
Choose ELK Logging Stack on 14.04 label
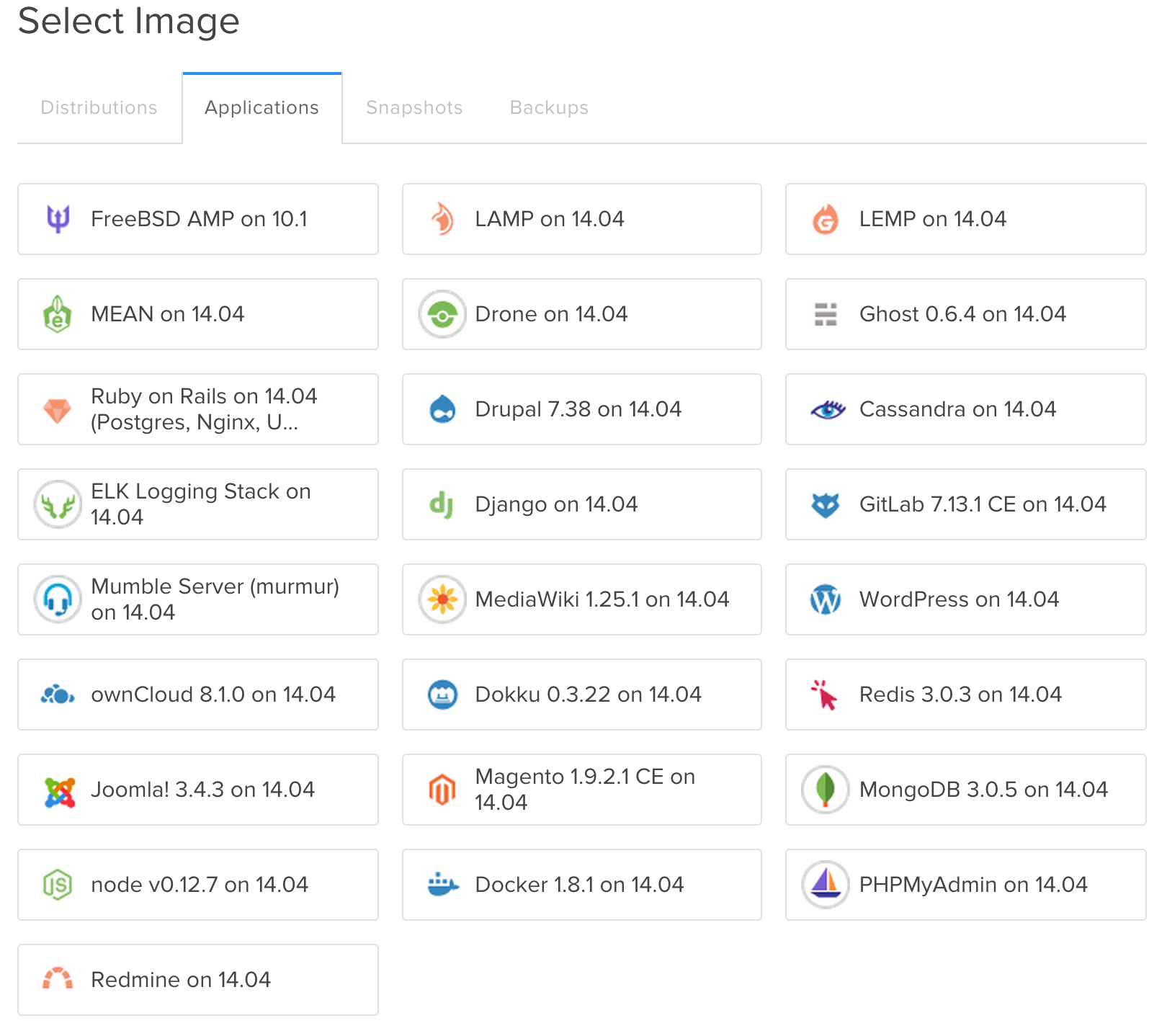(x=201, y=504)
